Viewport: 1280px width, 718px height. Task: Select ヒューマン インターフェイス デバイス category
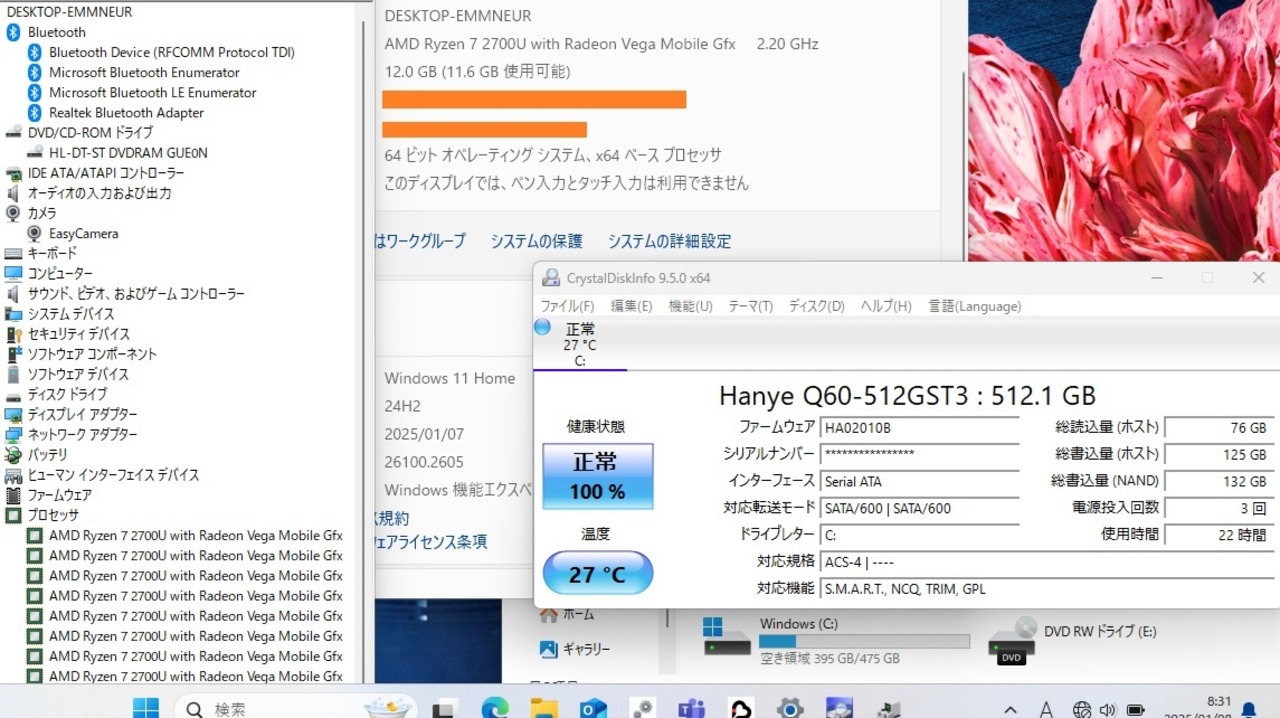pos(113,475)
